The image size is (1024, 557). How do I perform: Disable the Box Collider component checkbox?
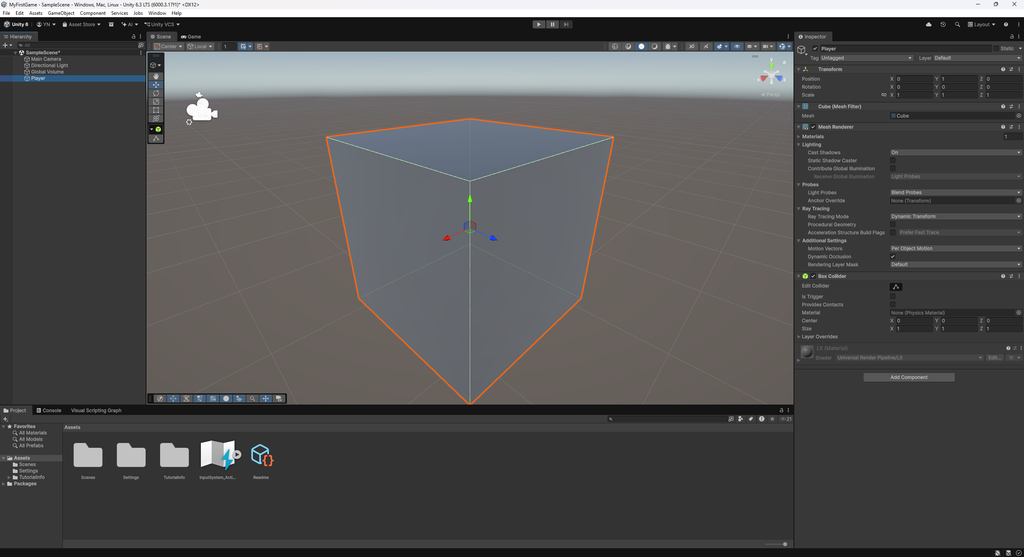point(813,276)
